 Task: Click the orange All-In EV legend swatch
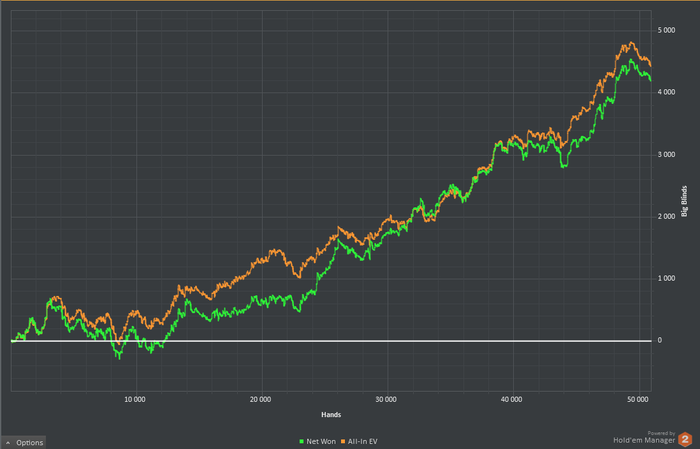pos(343,441)
